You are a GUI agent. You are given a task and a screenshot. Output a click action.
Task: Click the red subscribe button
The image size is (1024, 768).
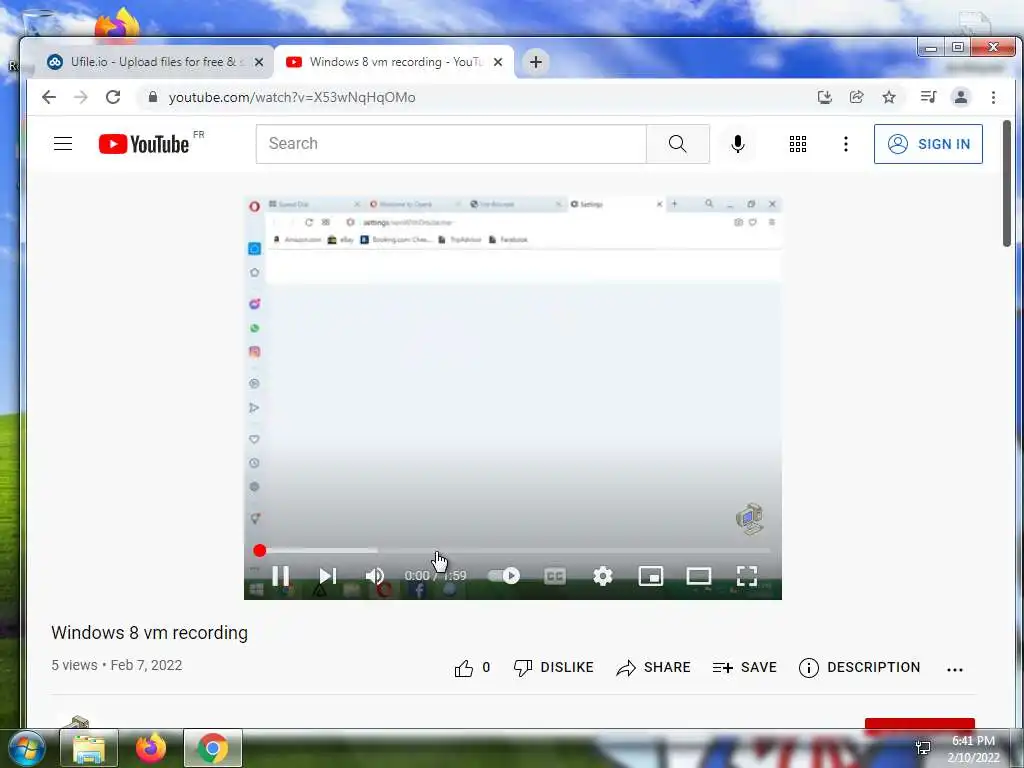tap(920, 725)
